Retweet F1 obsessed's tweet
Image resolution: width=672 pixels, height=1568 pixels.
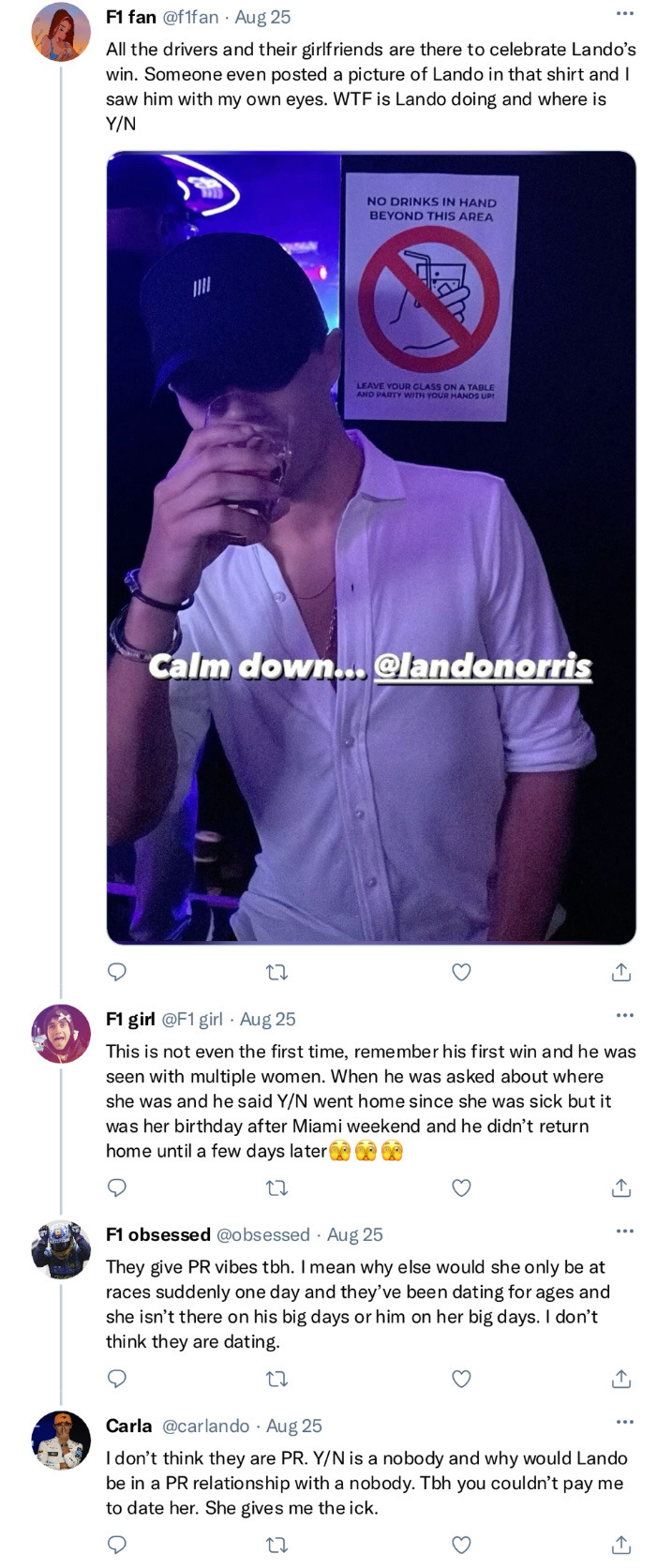coord(276,1379)
